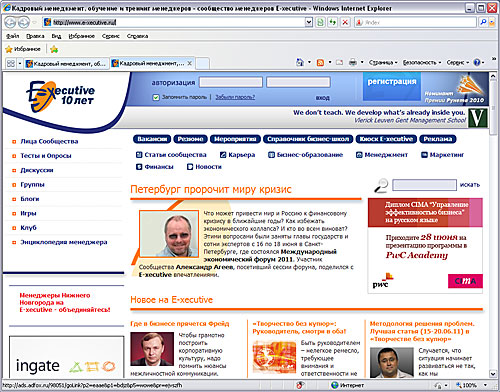Open the Страница dropdown menu
500x392 pixels.
(383, 62)
